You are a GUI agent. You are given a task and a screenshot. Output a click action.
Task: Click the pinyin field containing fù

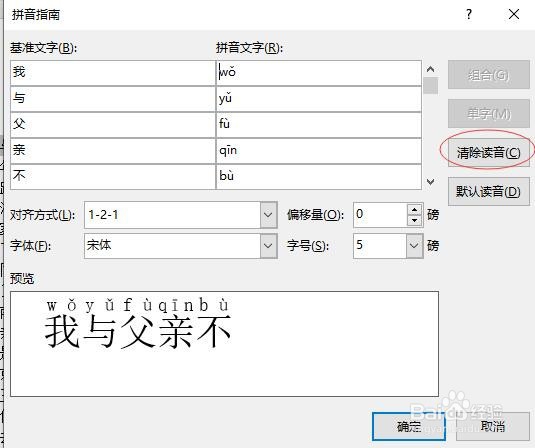(319, 125)
